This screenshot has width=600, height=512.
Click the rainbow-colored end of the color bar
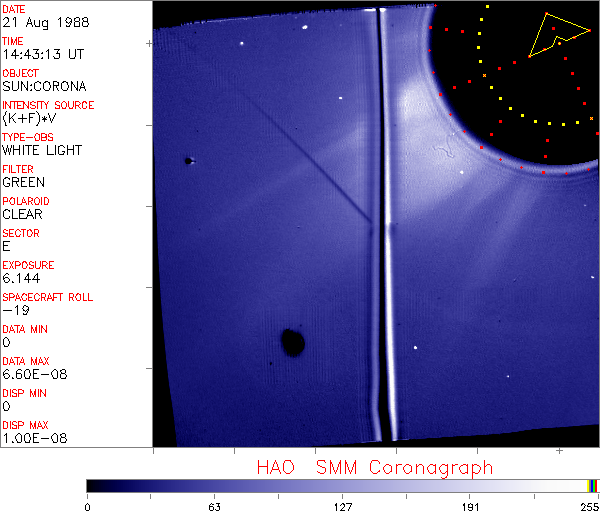(x=593, y=485)
